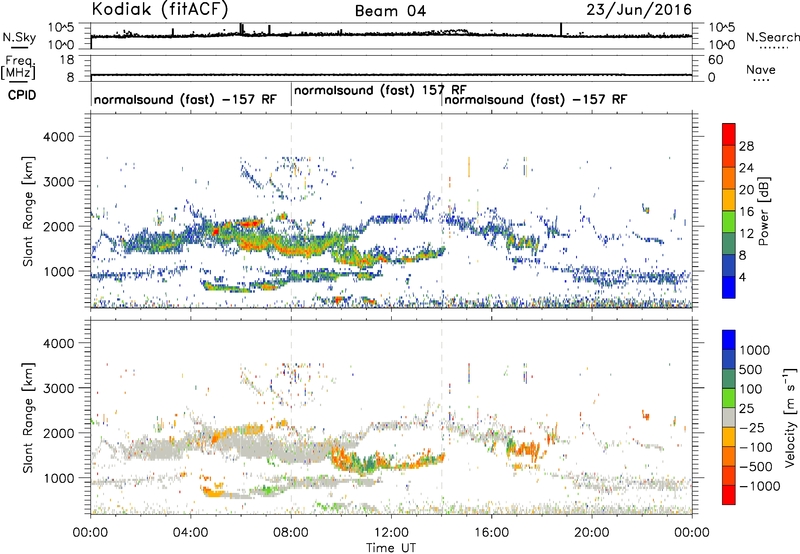800x554 pixels.
Task: Pick the gray -25 to 25 velocity segment
Action: click(x=729, y=418)
